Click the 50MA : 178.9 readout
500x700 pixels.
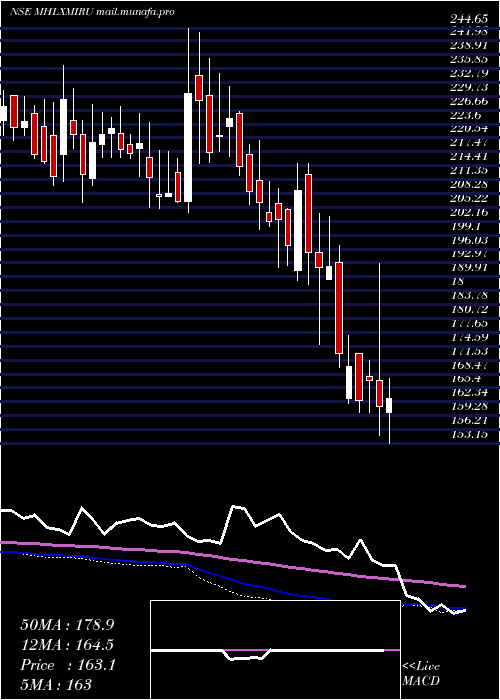coord(69,625)
